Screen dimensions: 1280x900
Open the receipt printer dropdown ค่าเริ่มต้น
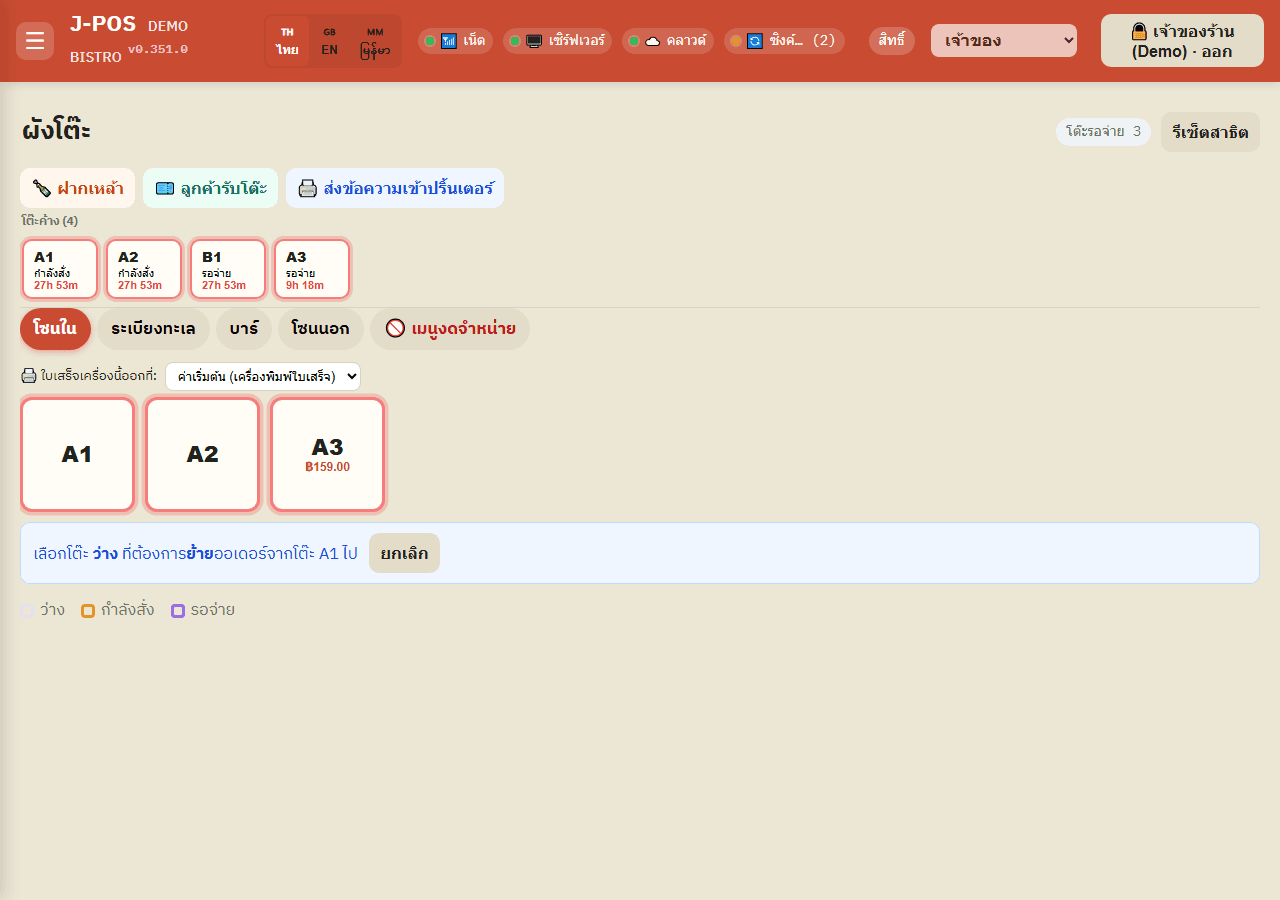(263, 376)
